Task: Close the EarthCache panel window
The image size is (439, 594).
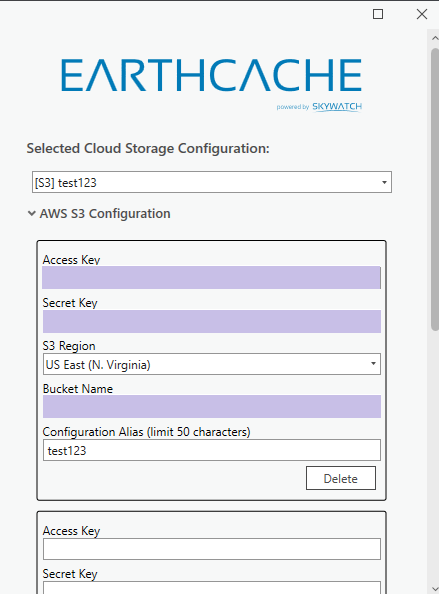Action: (x=422, y=14)
